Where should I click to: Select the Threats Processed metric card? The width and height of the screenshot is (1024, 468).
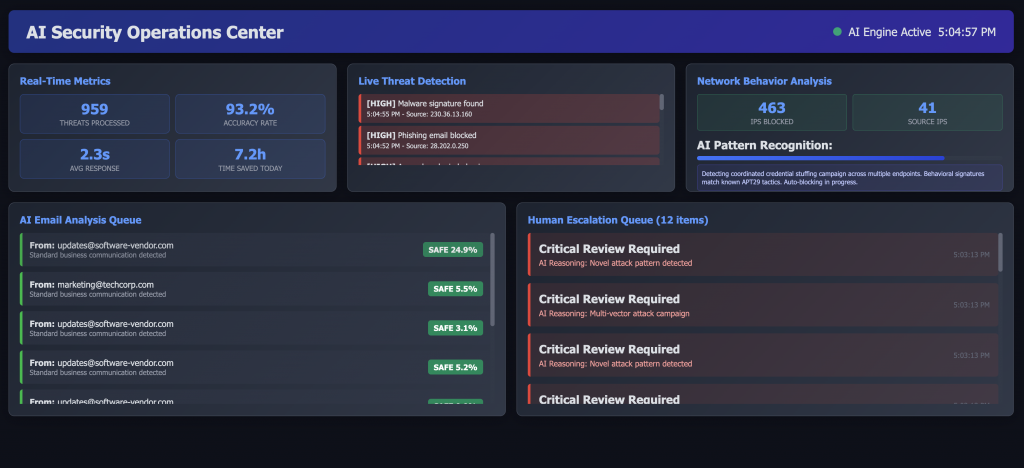tap(94, 114)
